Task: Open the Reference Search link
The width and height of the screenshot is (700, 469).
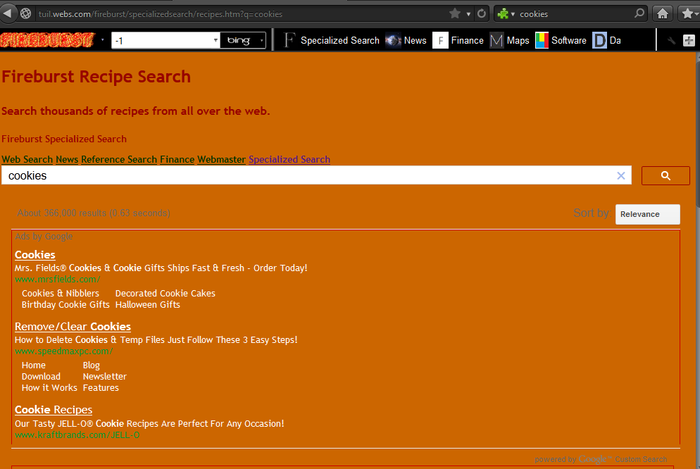Action: coord(119,159)
